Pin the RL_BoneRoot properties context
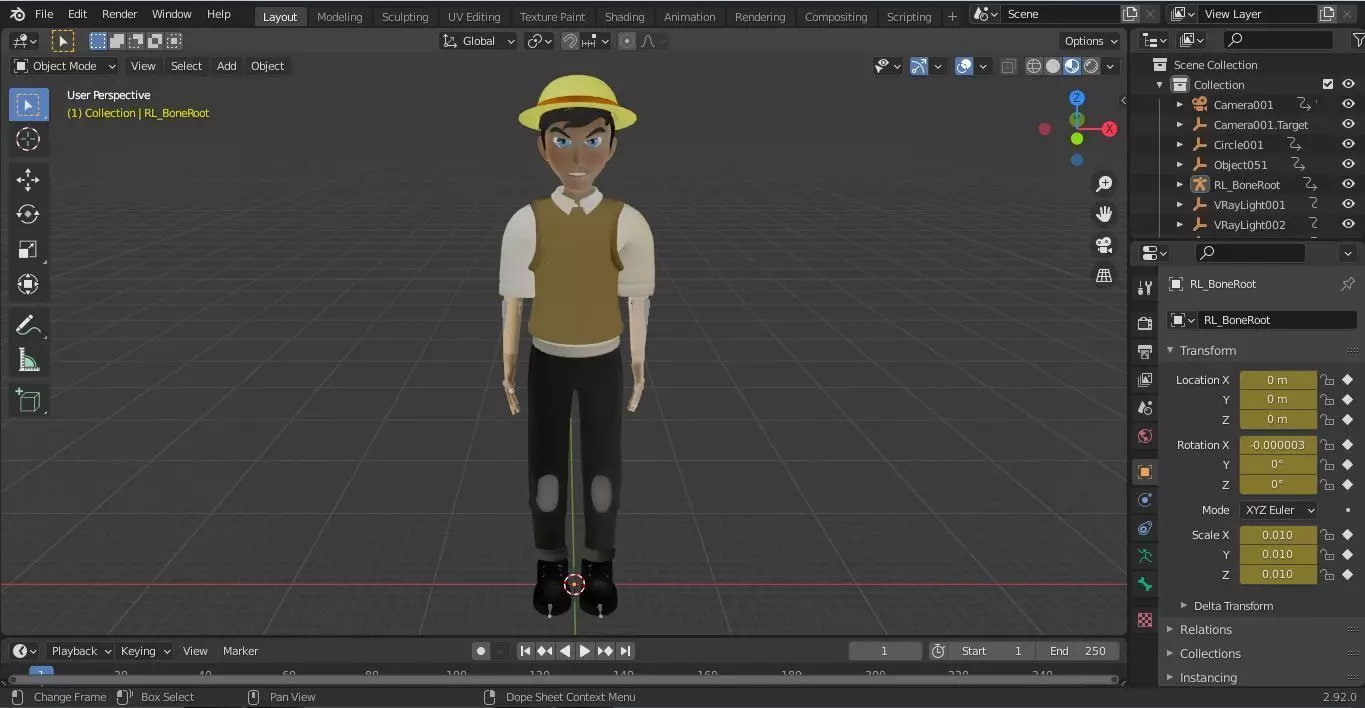The height and width of the screenshot is (708, 1365). pyautogui.click(x=1347, y=284)
